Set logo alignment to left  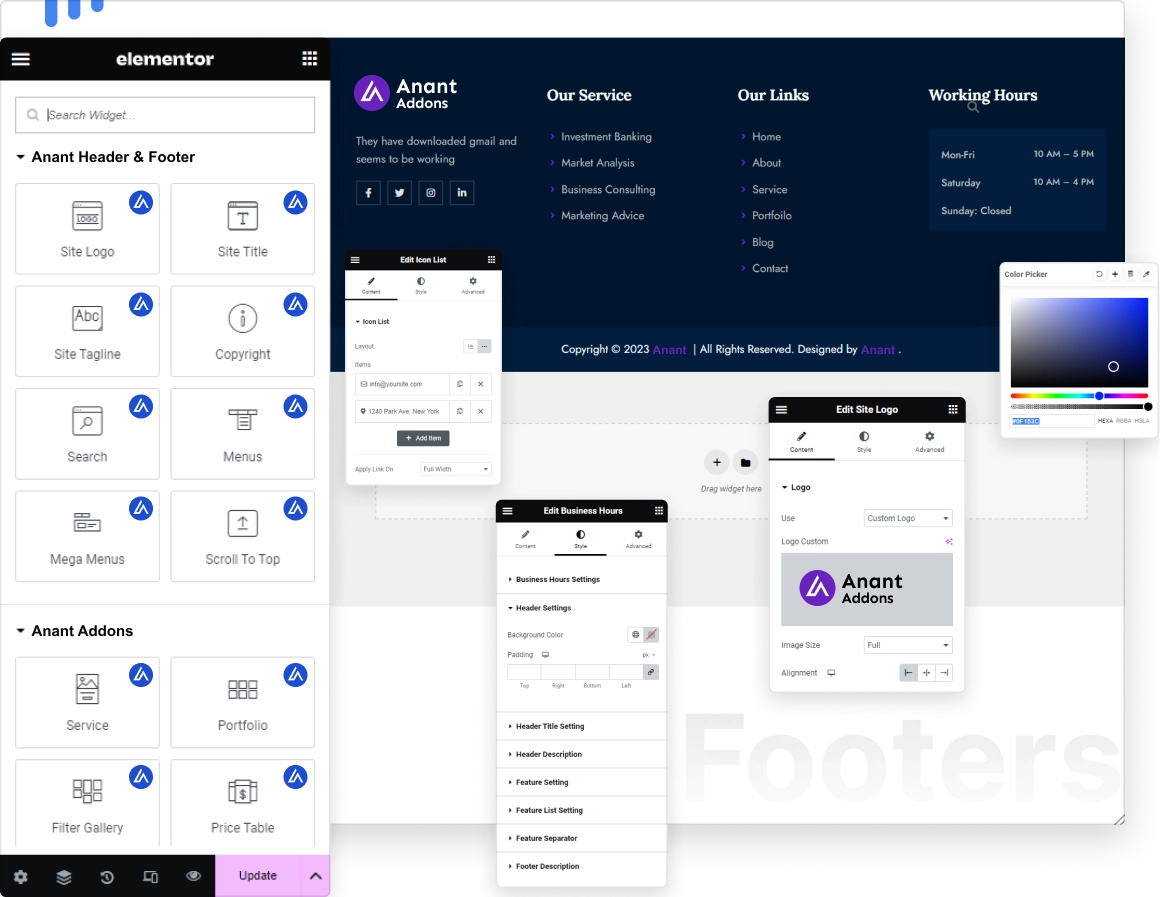coord(908,673)
